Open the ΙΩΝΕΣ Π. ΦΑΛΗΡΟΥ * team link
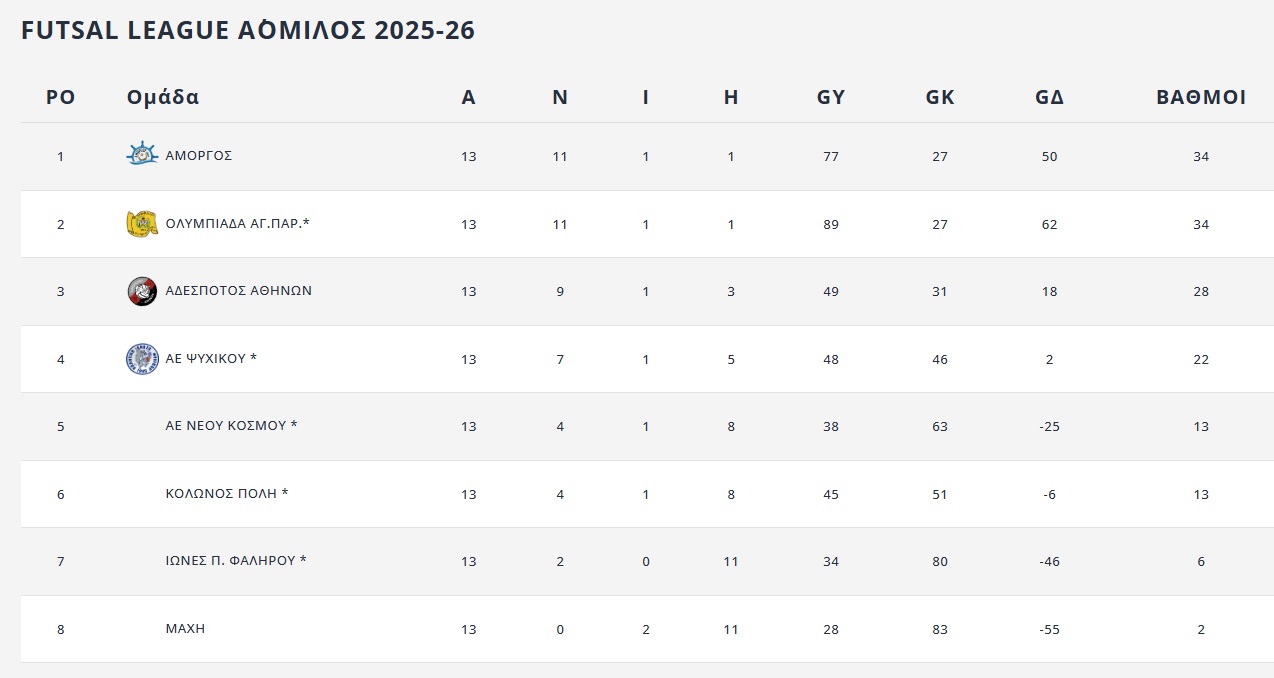The height and width of the screenshot is (678, 1274). pyautogui.click(x=236, y=561)
